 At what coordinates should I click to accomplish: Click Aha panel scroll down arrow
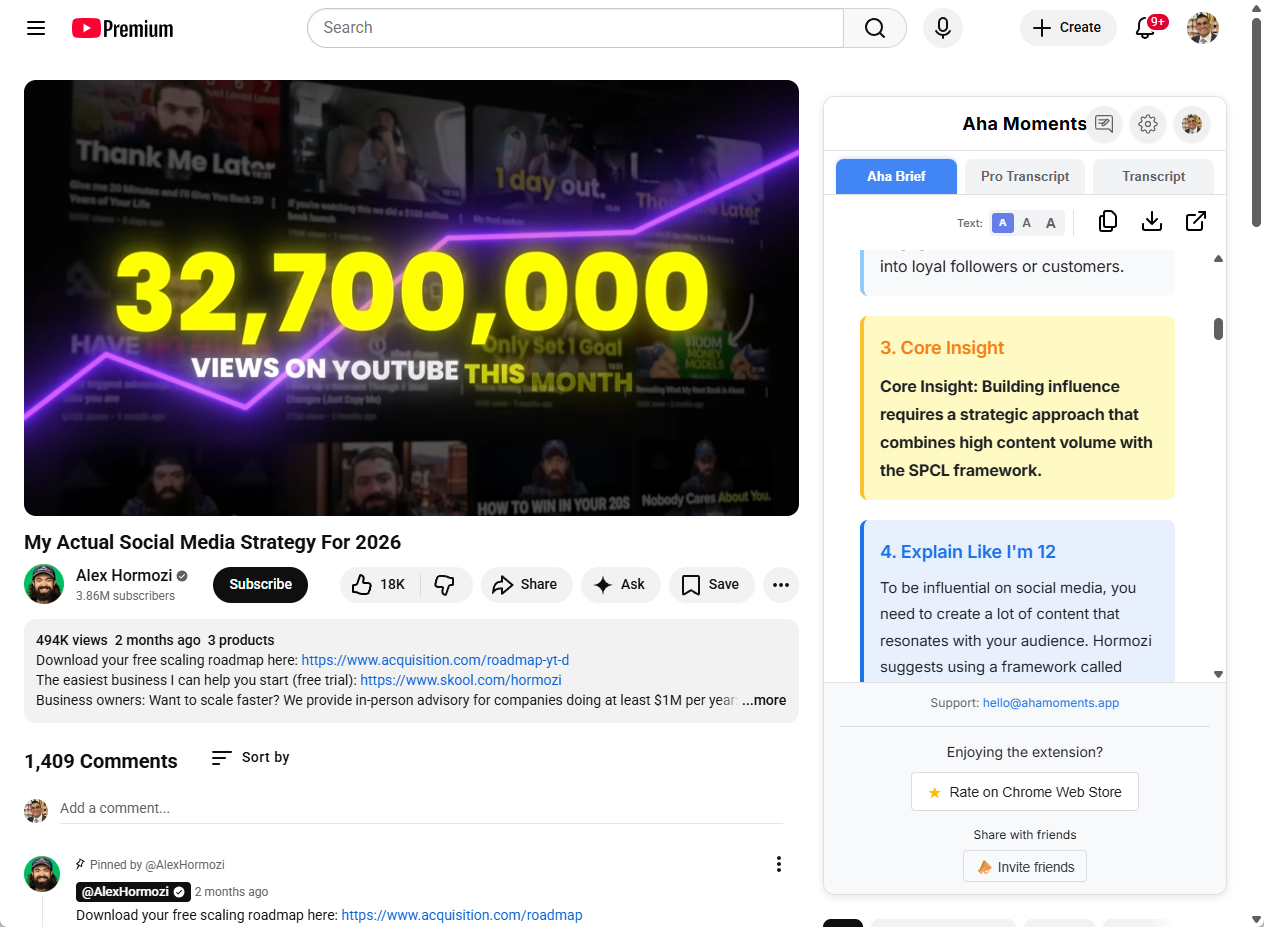(1218, 674)
